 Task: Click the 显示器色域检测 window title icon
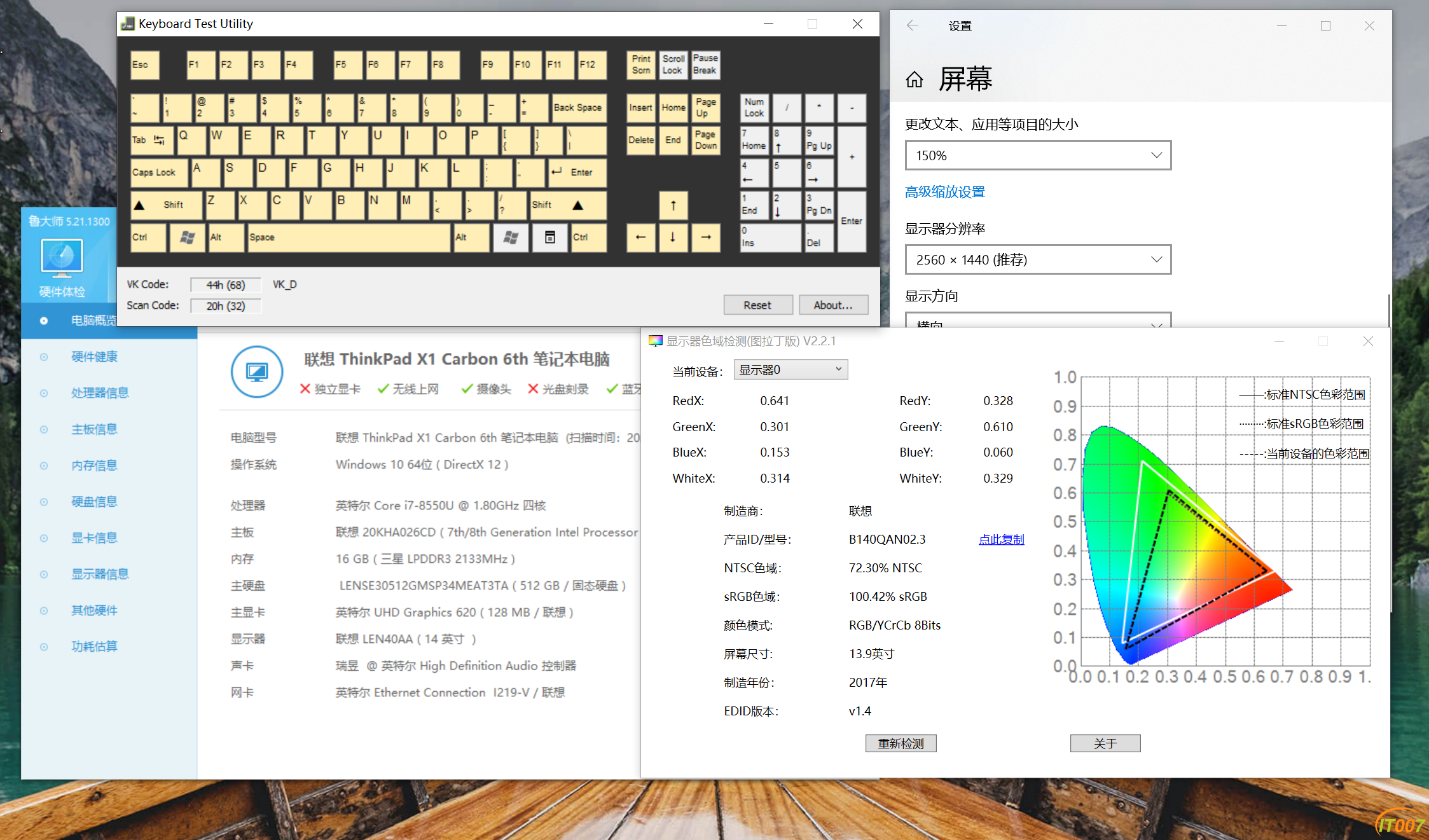[655, 341]
